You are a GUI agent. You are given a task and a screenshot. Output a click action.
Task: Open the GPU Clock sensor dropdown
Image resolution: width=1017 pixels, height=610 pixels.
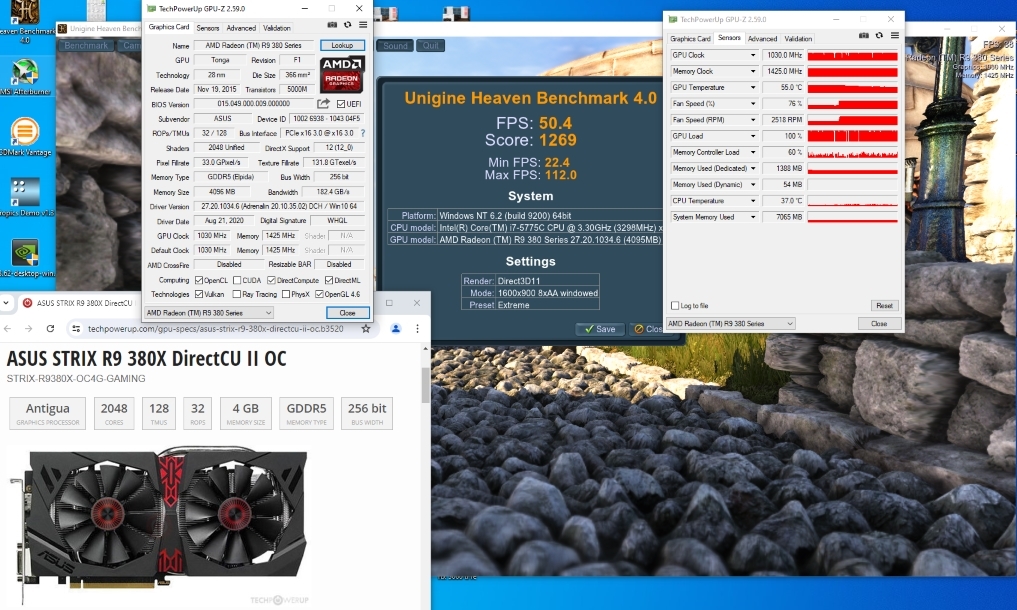pos(752,55)
